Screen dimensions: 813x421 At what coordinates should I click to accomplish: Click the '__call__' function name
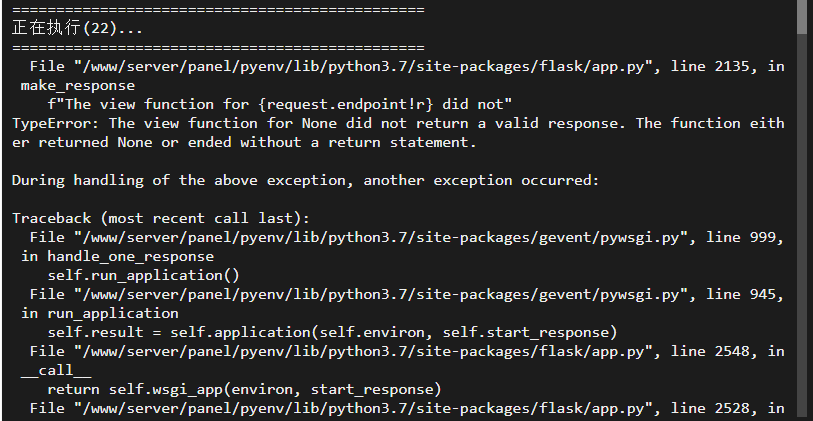56,371
